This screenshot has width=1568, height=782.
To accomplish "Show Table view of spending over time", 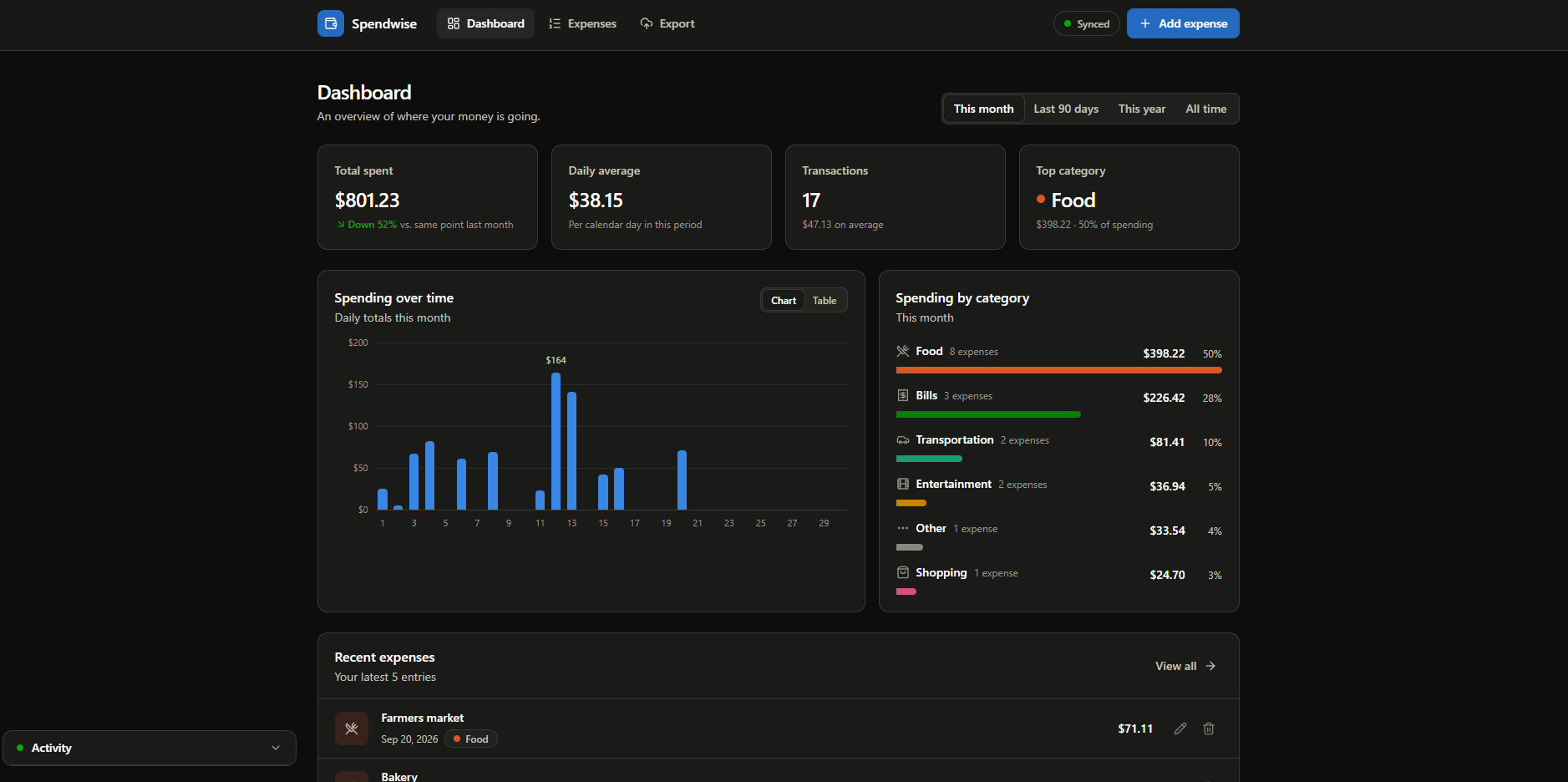I will [x=825, y=300].
